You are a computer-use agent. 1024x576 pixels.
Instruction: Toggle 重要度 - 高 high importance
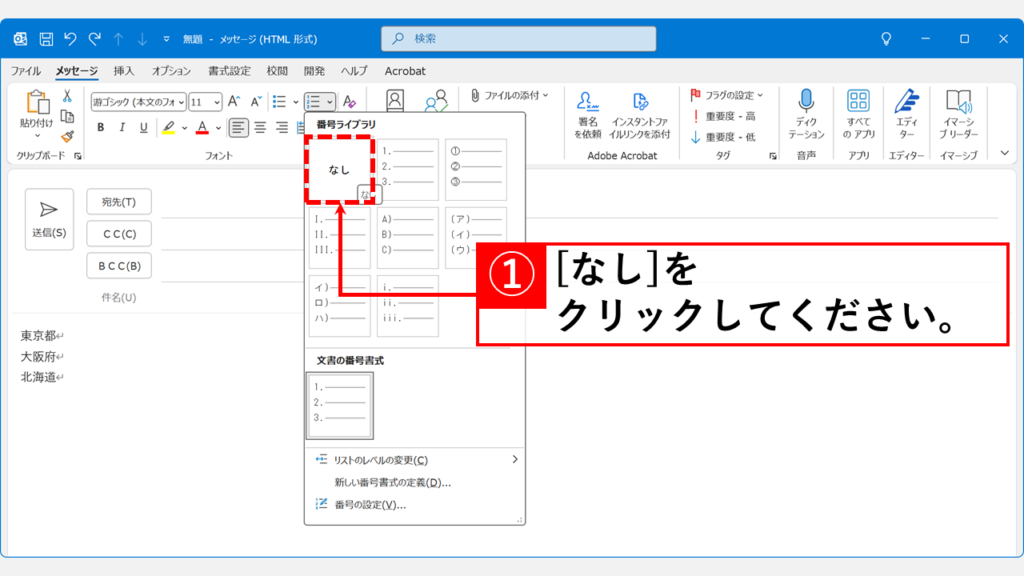724,116
